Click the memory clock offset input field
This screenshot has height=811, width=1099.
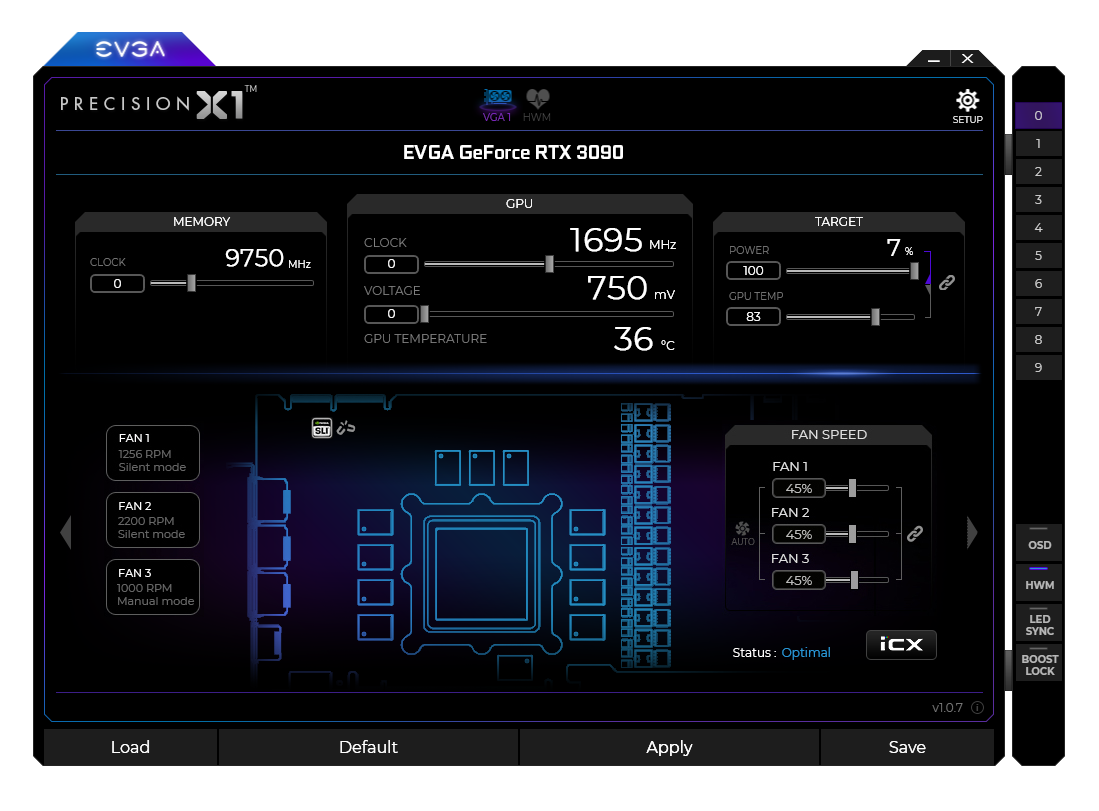117,283
